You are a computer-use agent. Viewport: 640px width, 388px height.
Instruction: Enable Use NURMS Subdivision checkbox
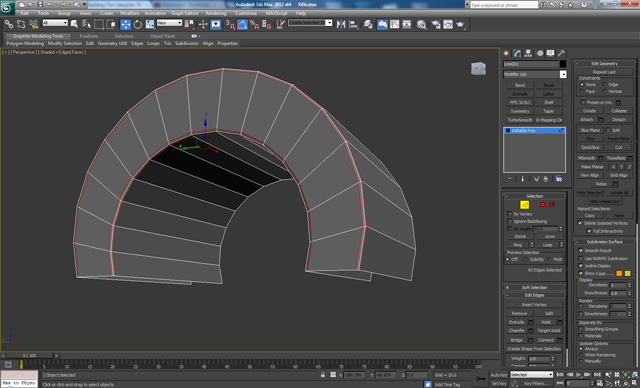[x=580, y=259]
